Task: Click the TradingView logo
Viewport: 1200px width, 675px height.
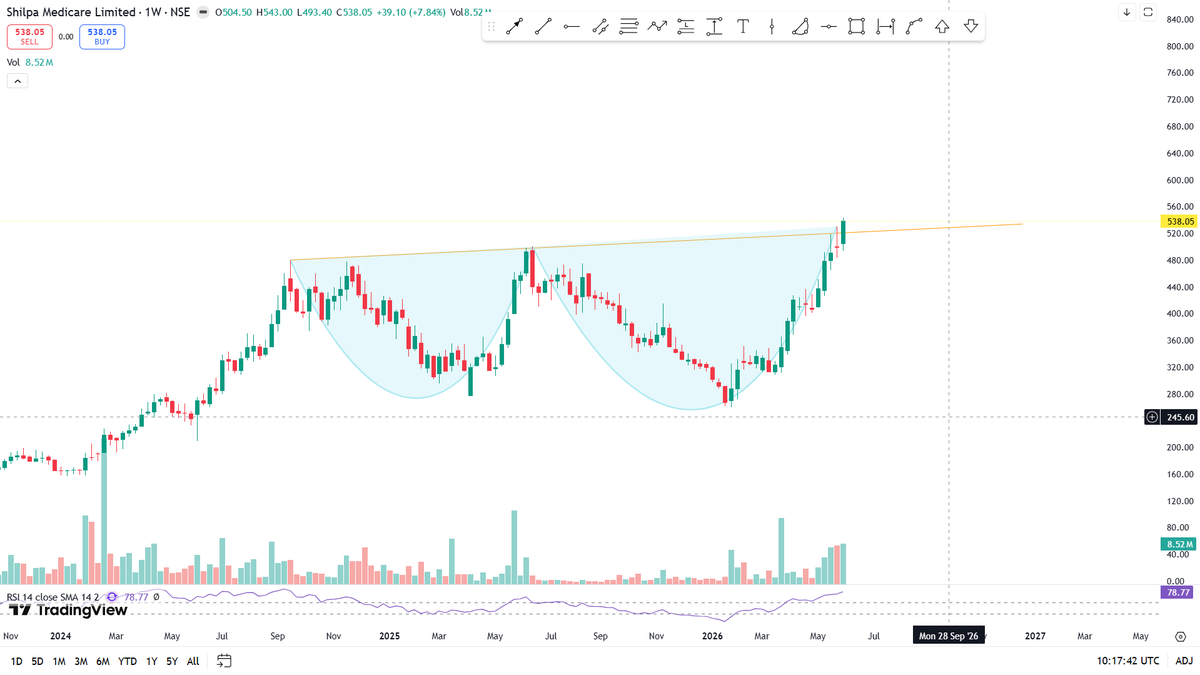Action: (68, 609)
